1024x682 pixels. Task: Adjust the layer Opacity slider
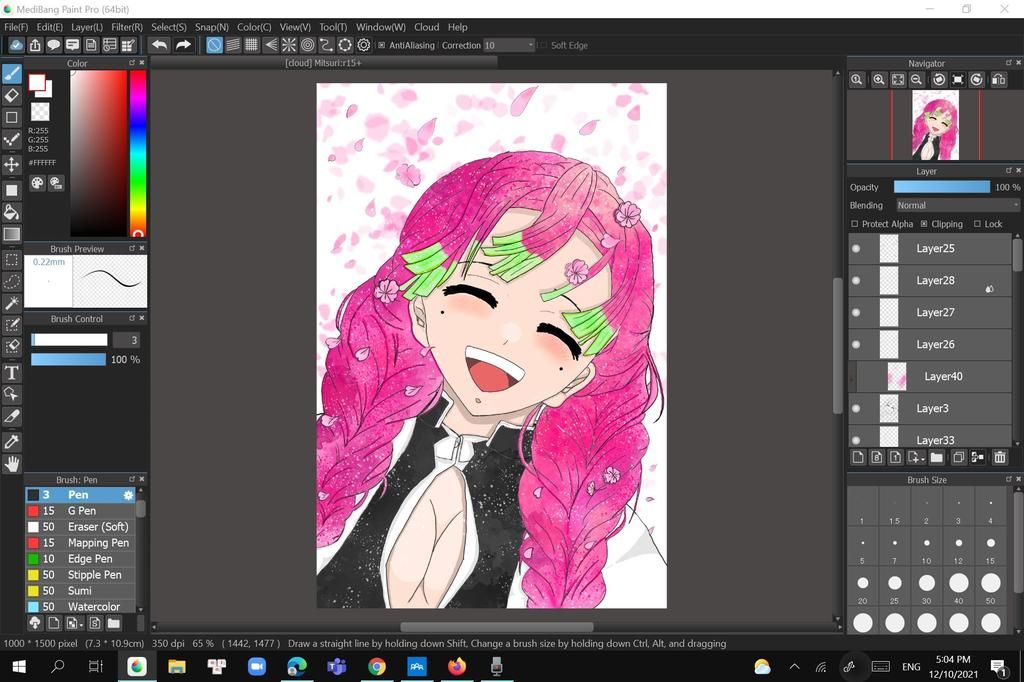click(x=942, y=187)
